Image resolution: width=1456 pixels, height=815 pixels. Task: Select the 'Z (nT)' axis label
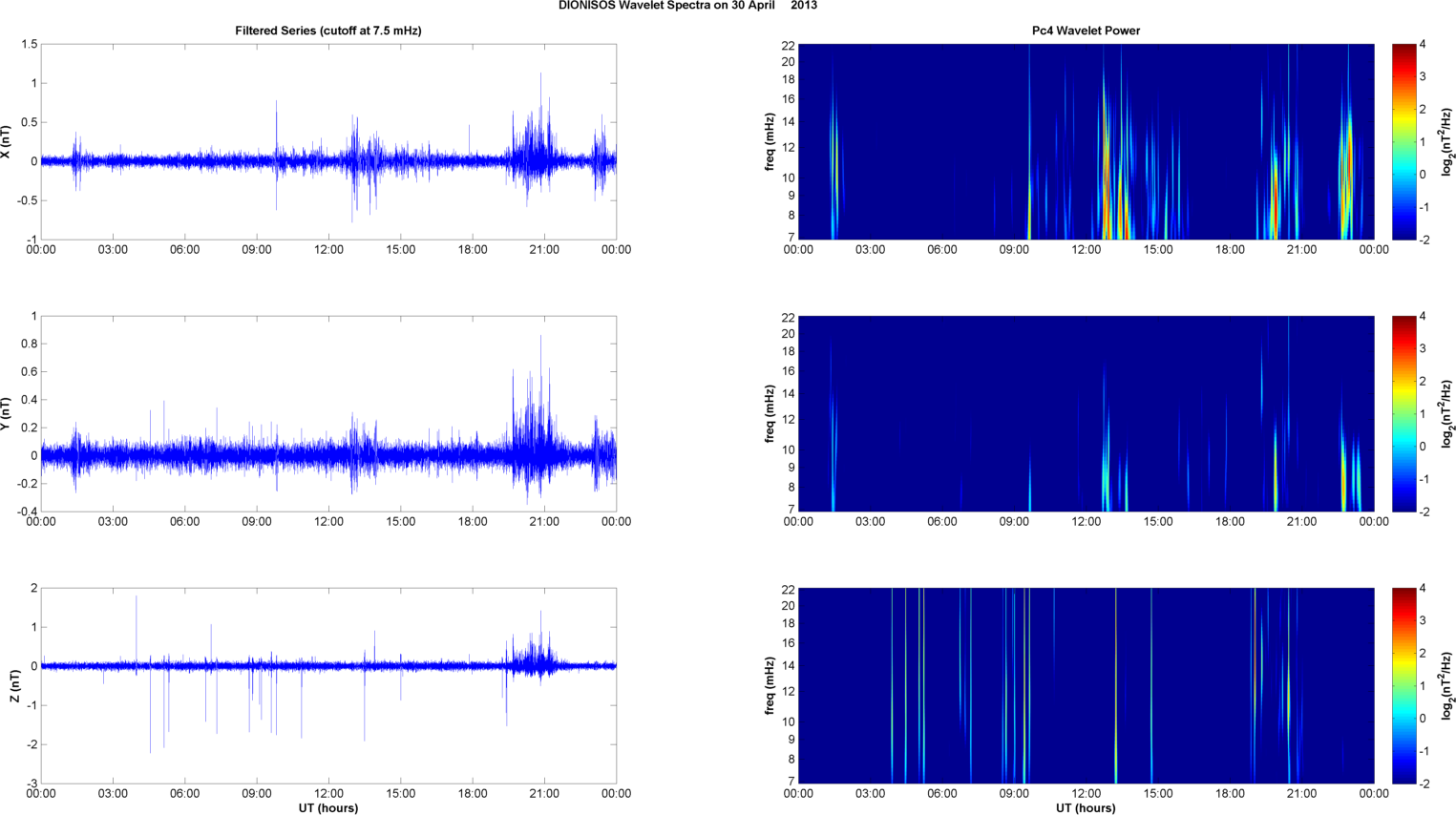14,686
